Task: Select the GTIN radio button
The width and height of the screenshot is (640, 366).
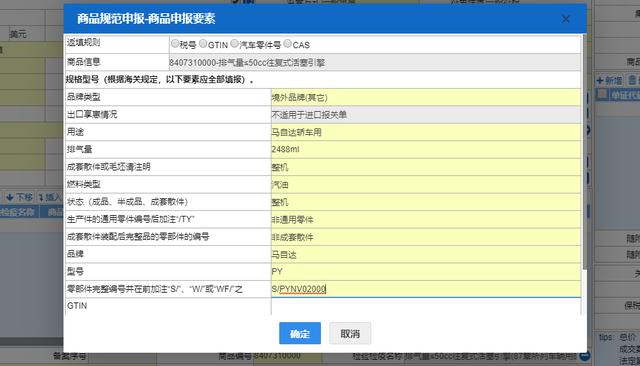Action: coord(203,43)
